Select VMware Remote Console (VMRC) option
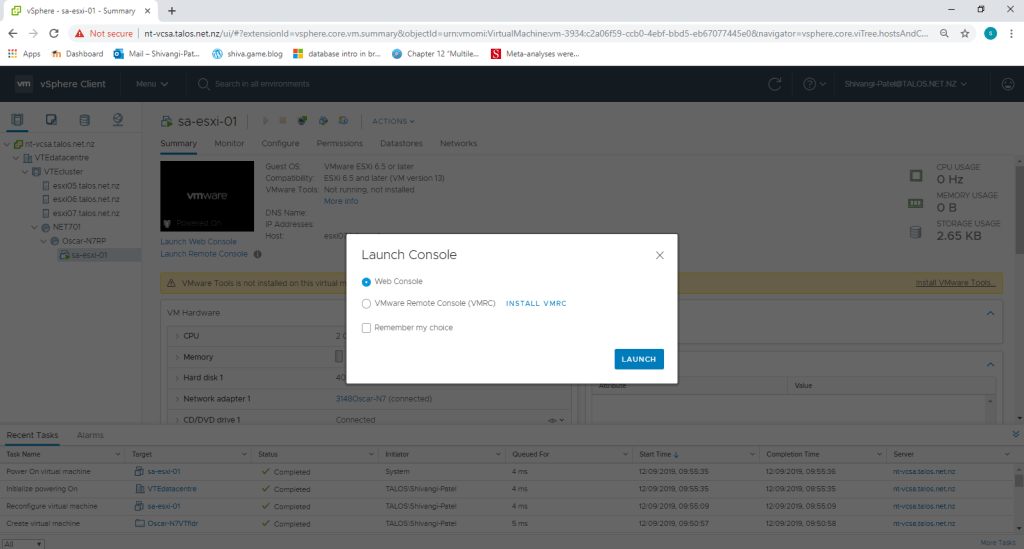1024x549 pixels. 366,303
